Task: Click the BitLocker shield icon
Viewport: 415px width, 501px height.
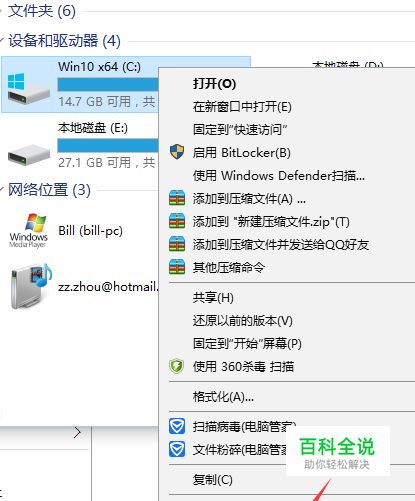Action: click(x=177, y=152)
